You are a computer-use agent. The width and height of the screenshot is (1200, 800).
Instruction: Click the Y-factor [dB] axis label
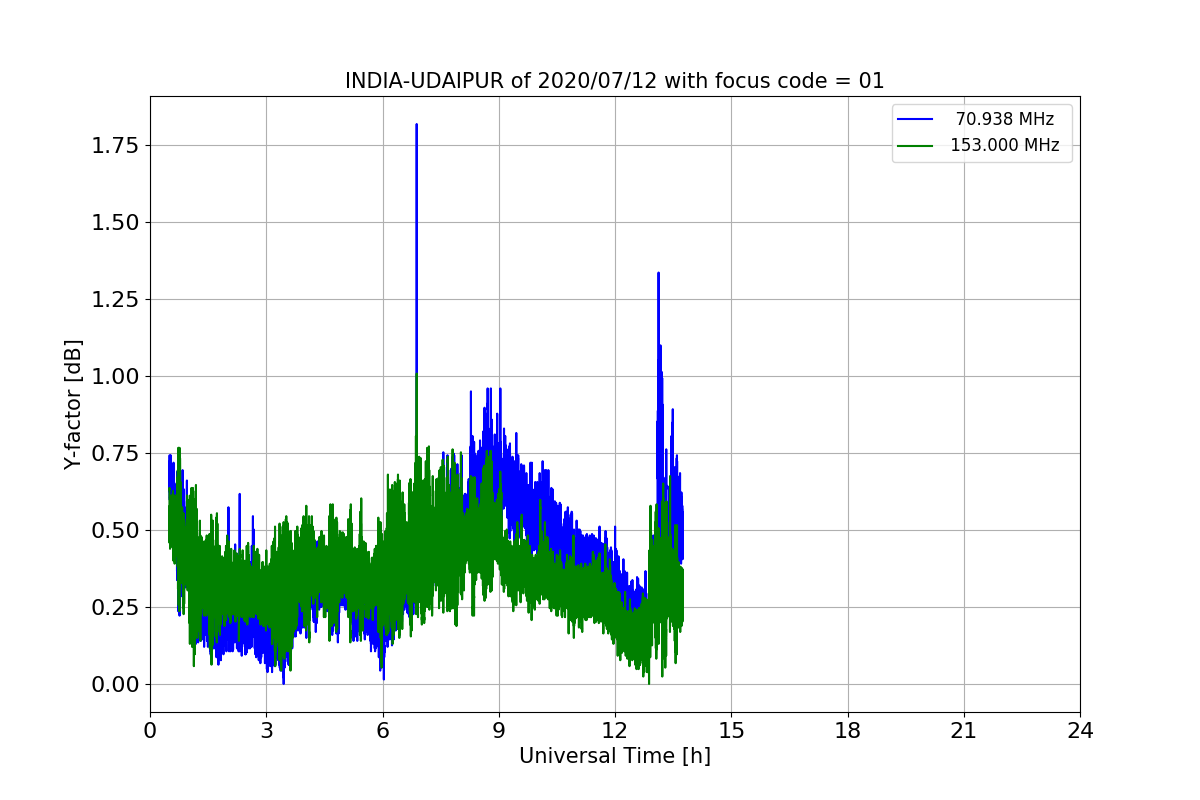pos(73,404)
